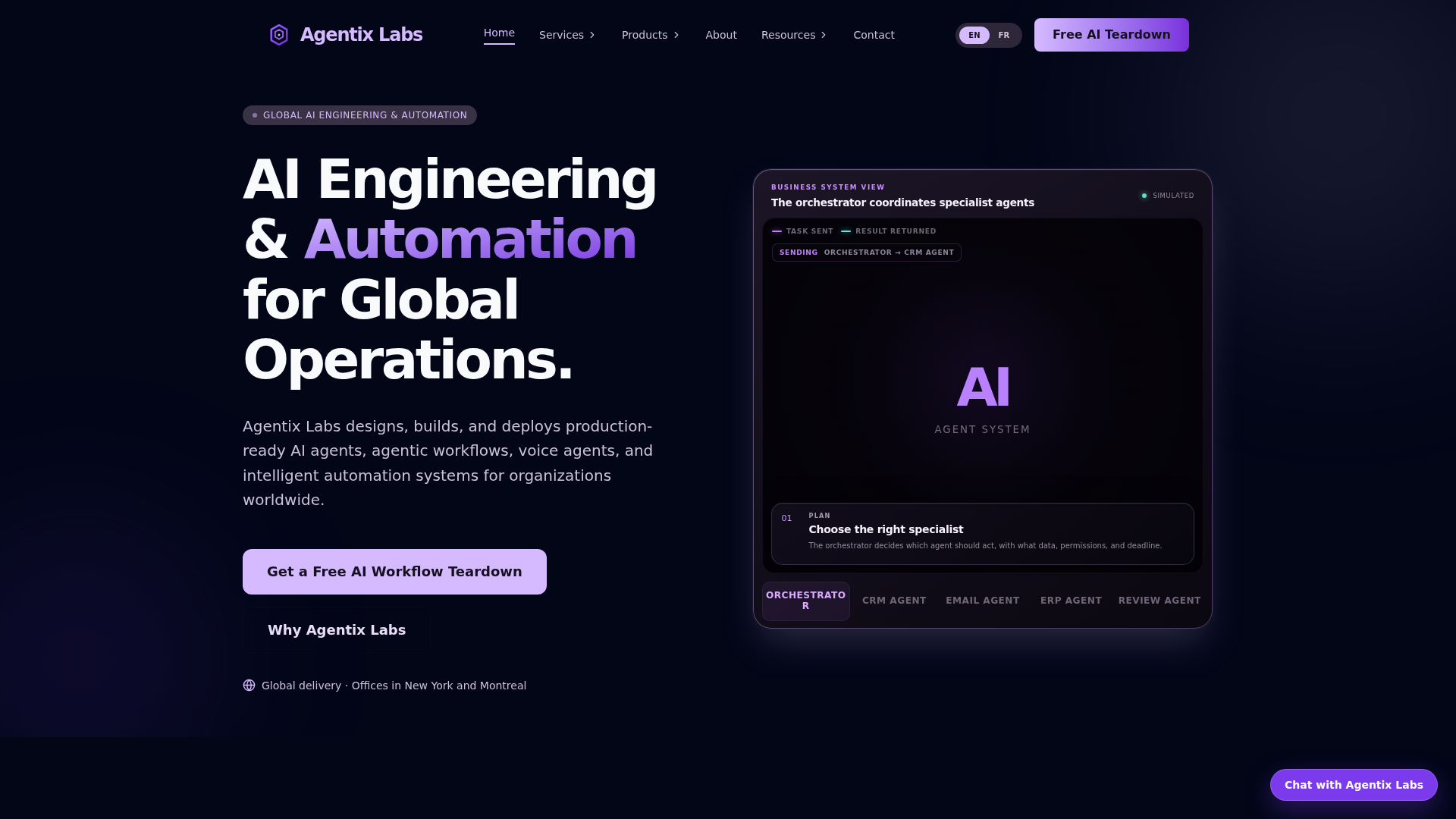Screen dimensions: 1456x819
Task: Click the 'AI Engineering' headline text
Action: [450, 180]
